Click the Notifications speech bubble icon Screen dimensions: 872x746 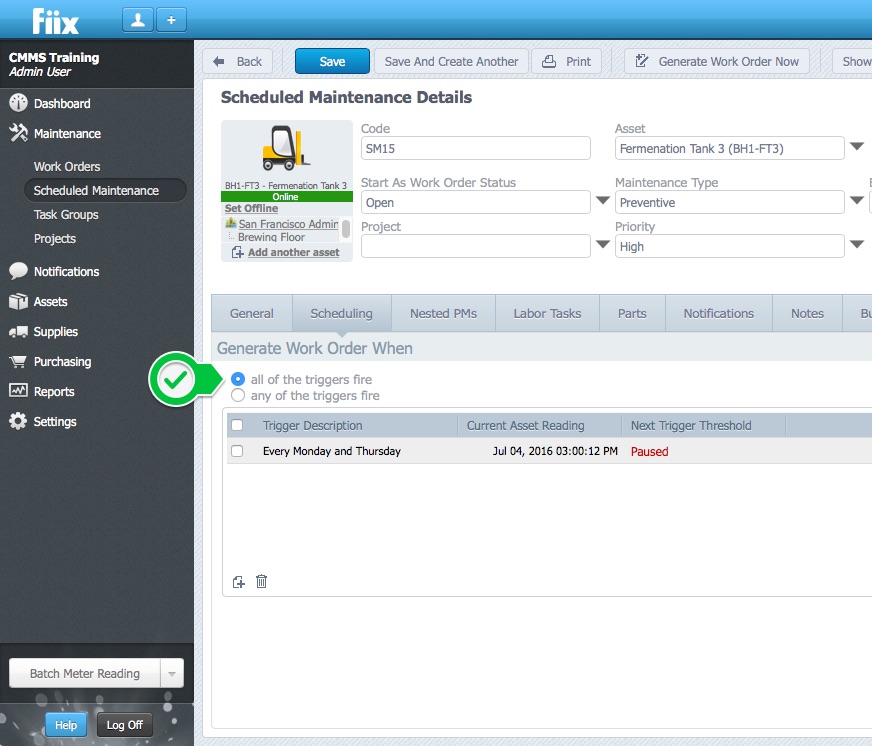click(18, 271)
